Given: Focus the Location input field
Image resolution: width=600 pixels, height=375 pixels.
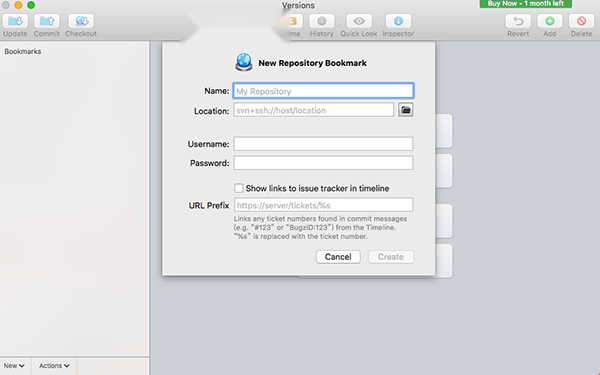Looking at the screenshot, I should 314,110.
